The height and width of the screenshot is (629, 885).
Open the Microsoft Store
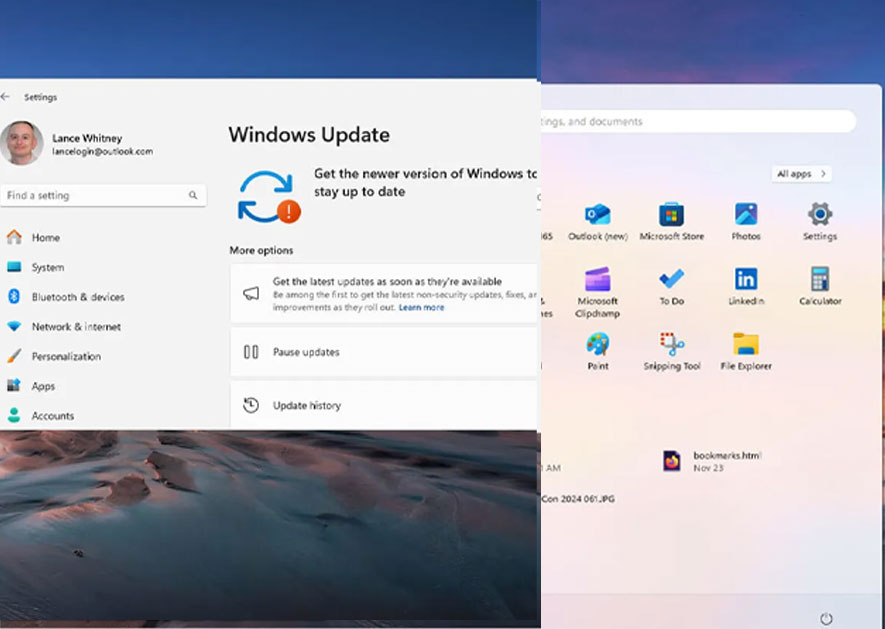pyautogui.click(x=671, y=216)
